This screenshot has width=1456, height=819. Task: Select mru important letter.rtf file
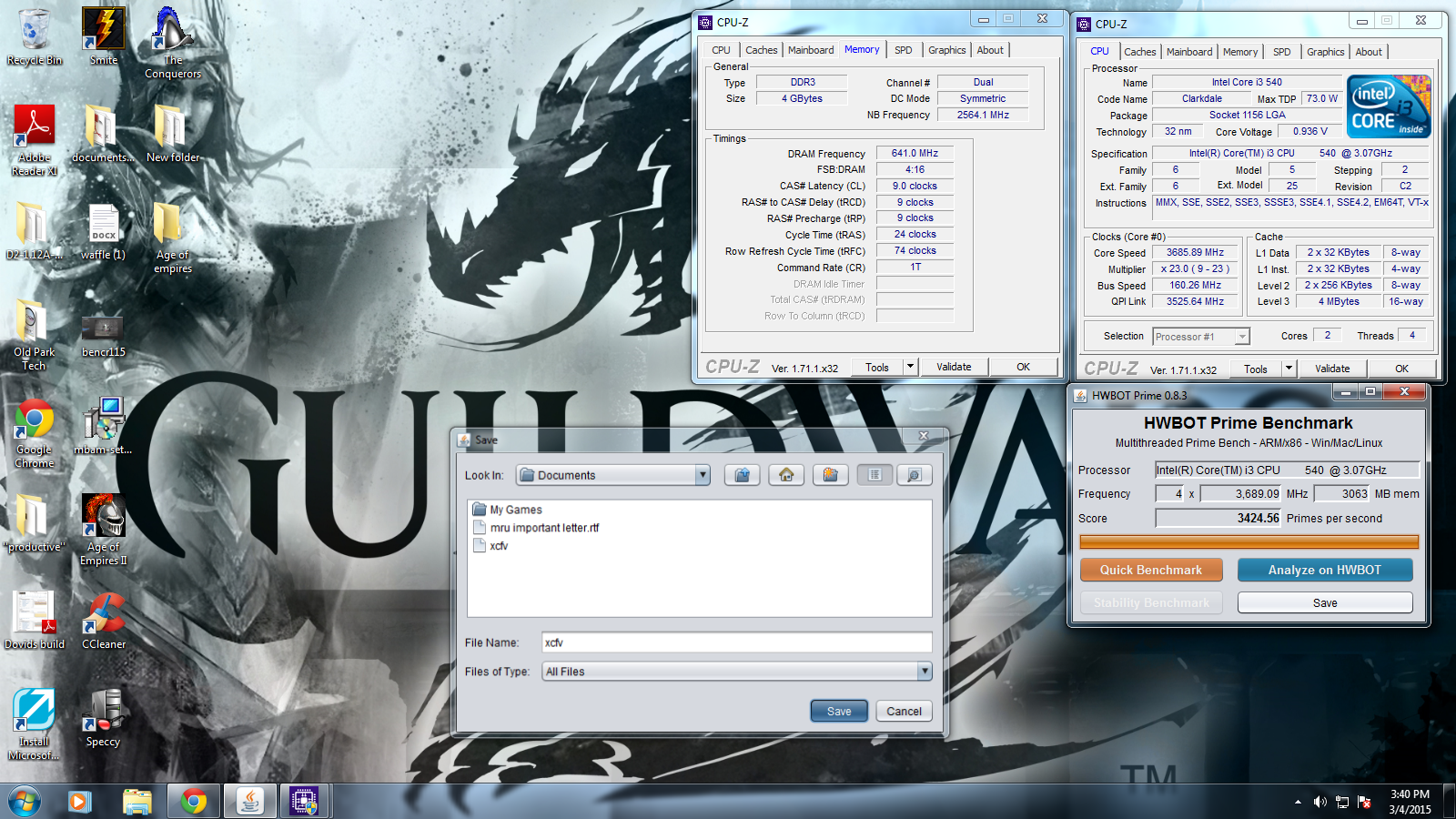pyautogui.click(x=536, y=528)
